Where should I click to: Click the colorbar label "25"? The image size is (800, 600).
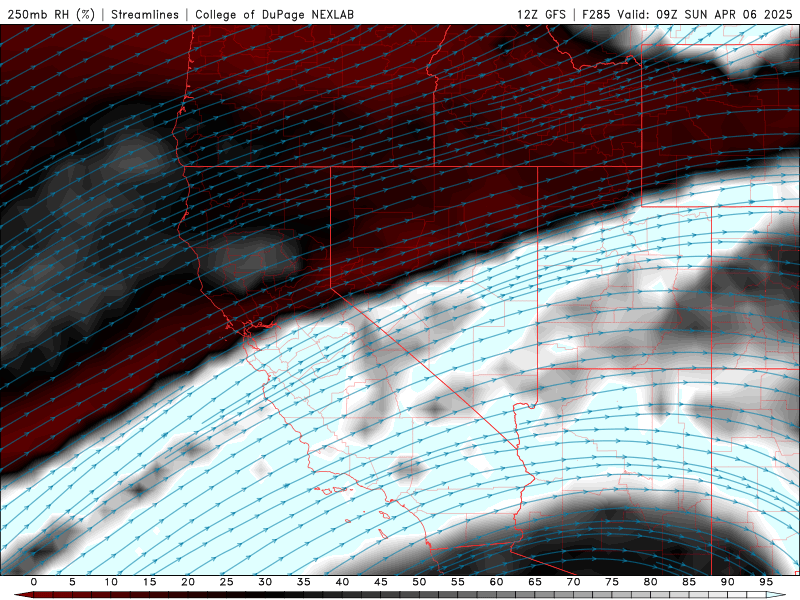point(227,582)
